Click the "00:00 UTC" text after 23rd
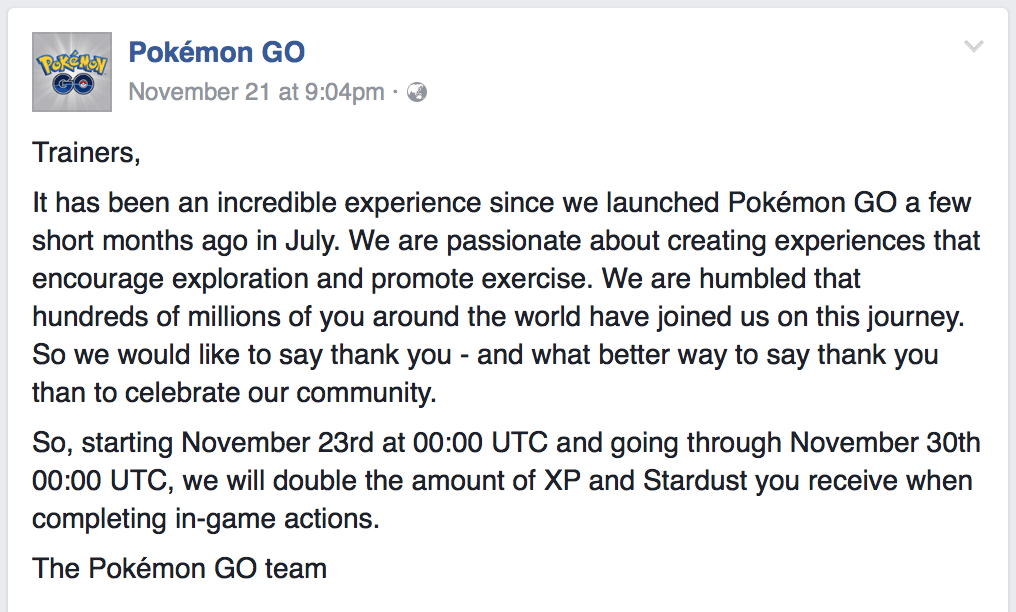The width and height of the screenshot is (1016, 612). (x=480, y=443)
